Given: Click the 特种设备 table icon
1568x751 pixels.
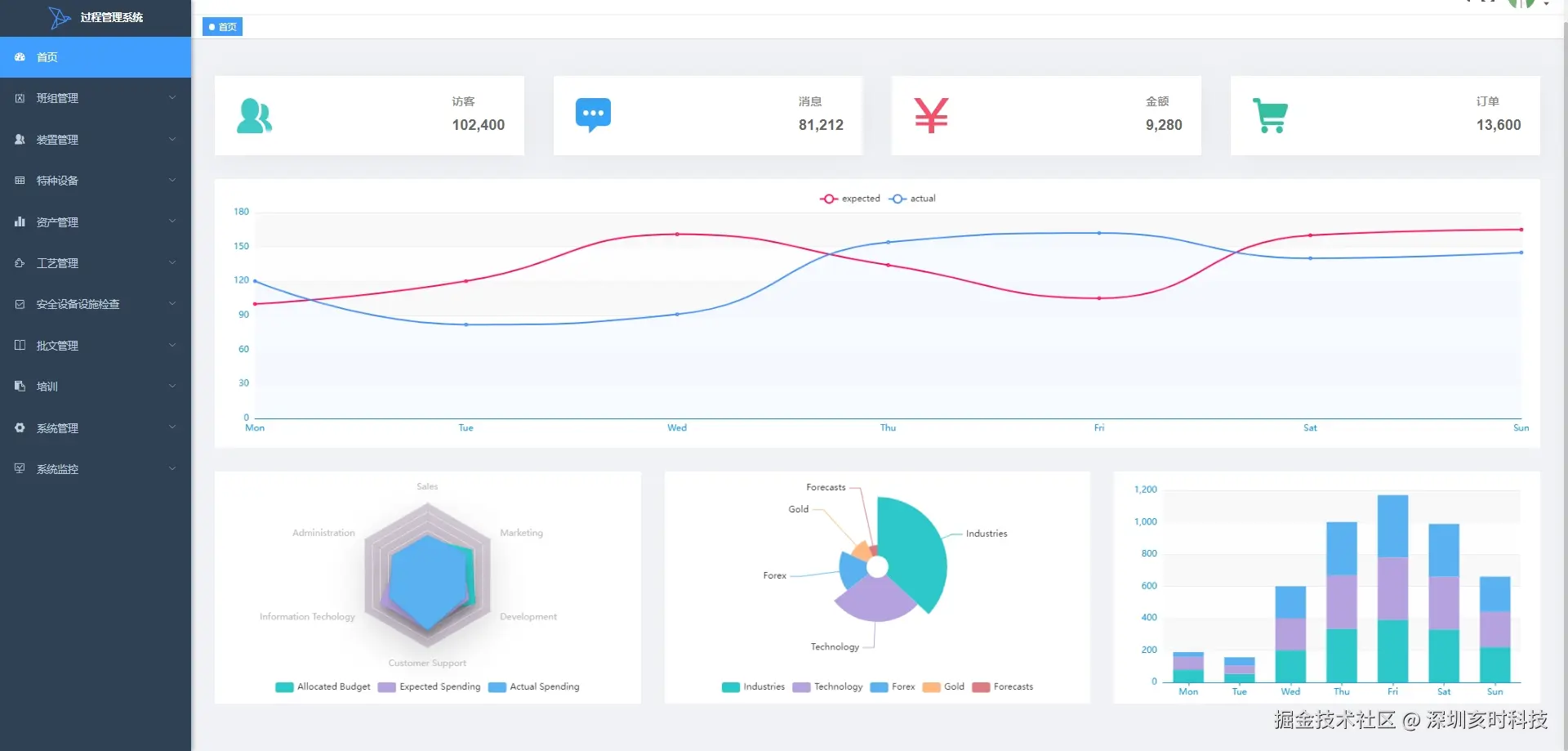Looking at the screenshot, I should pos(20,181).
